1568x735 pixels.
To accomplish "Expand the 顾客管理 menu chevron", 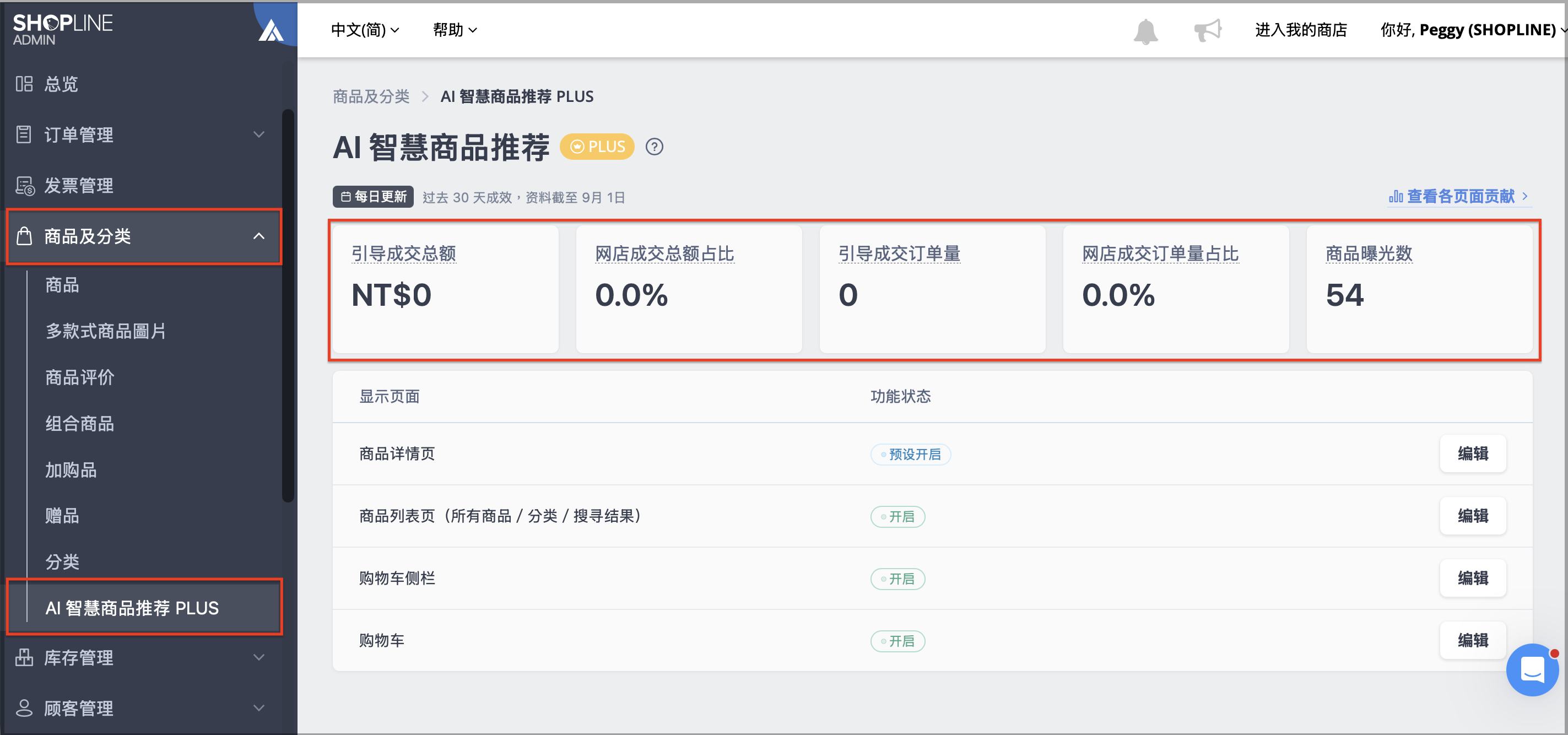I will (259, 707).
